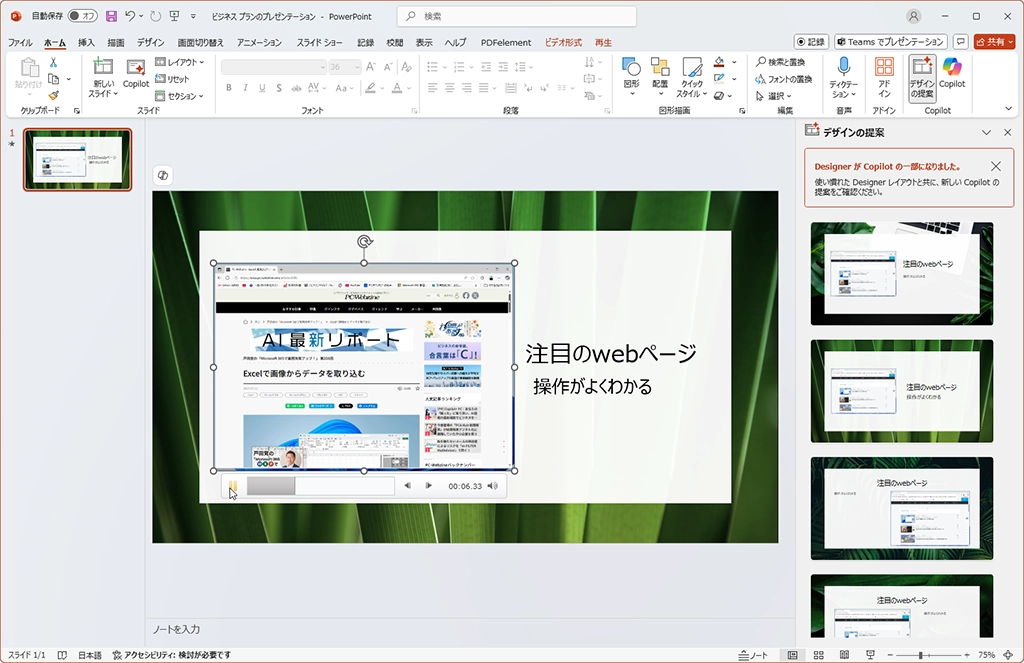Choose the third design suggestion thumbnail
The height and width of the screenshot is (663, 1024).
(x=902, y=508)
